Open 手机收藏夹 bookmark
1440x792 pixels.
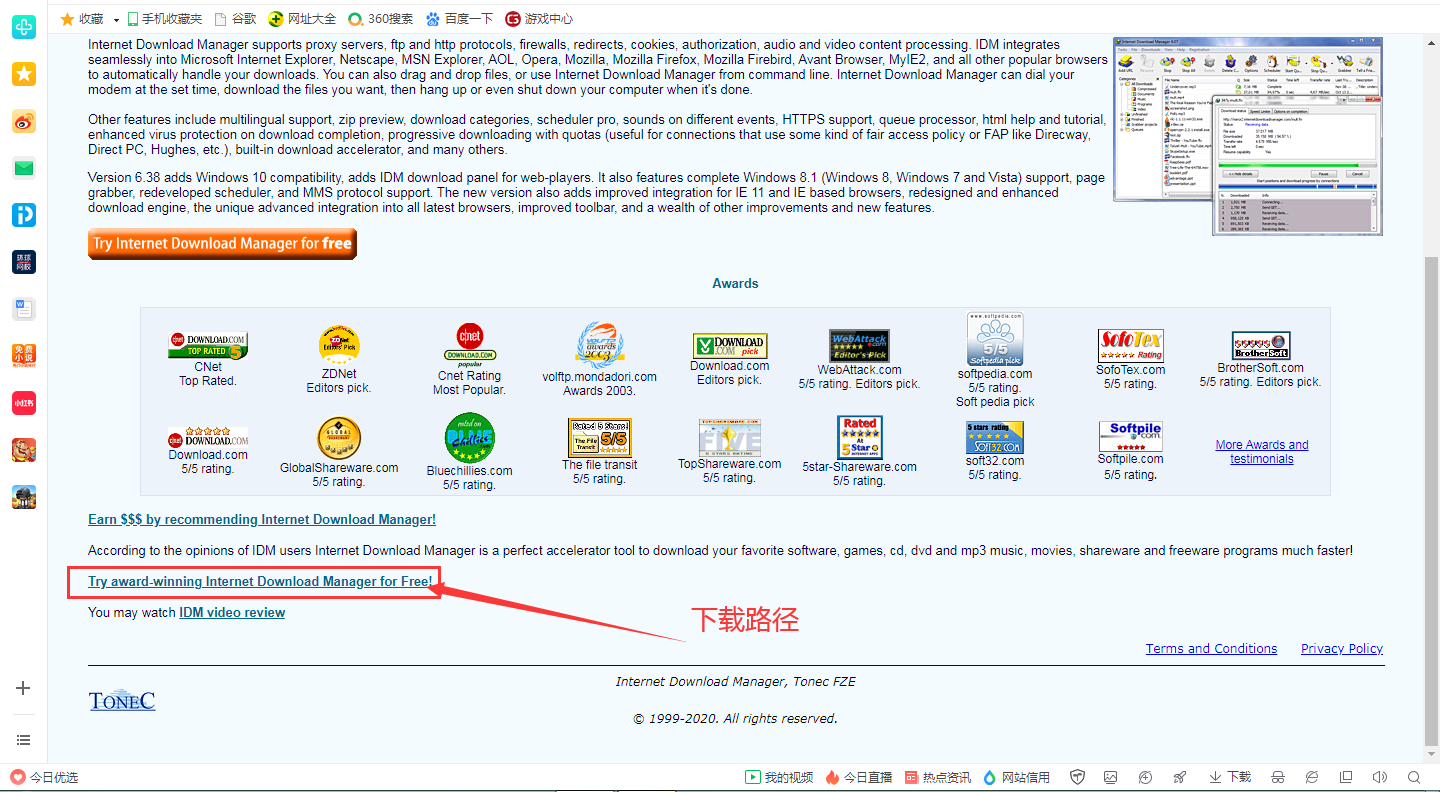(163, 18)
